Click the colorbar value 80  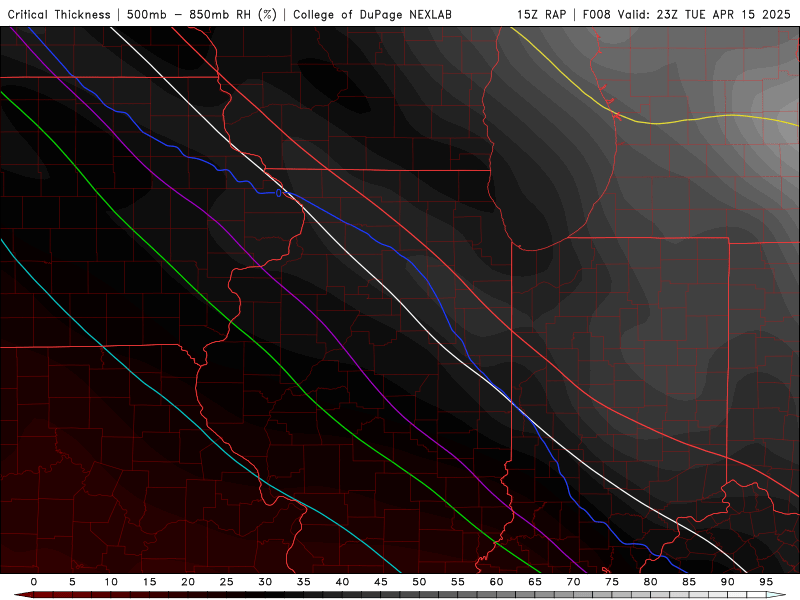(650, 582)
